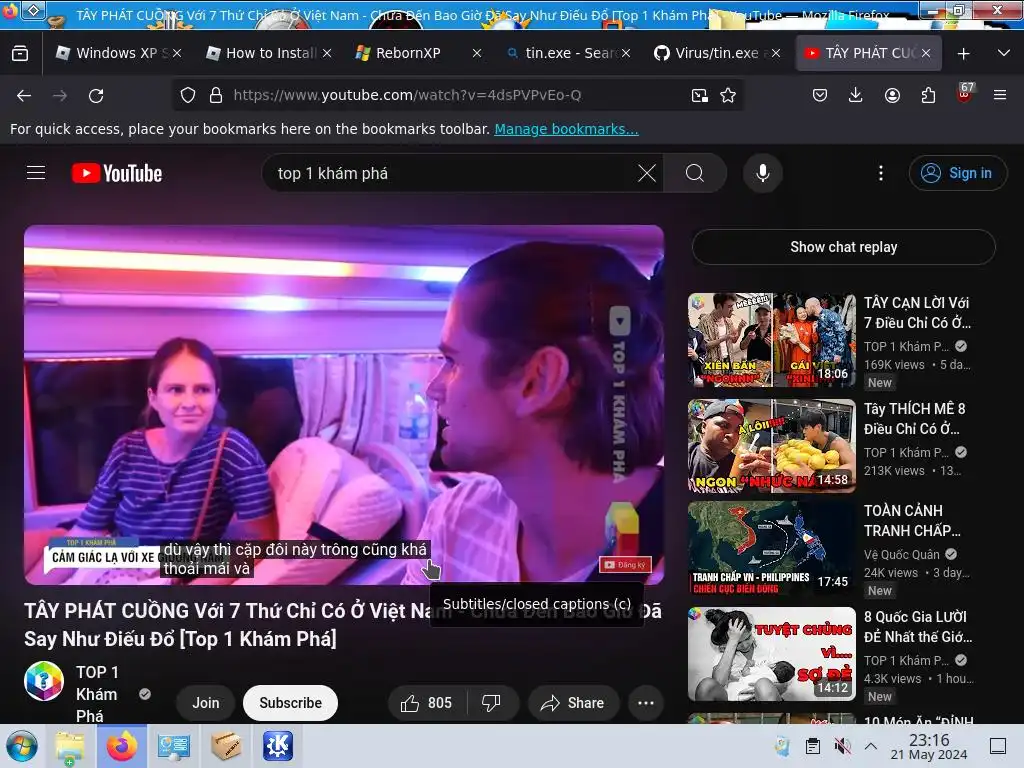Open Tây THÍCH MÊ 8 Điều video thumbnail
Screen dimensions: 1024x768
[x=771, y=446]
